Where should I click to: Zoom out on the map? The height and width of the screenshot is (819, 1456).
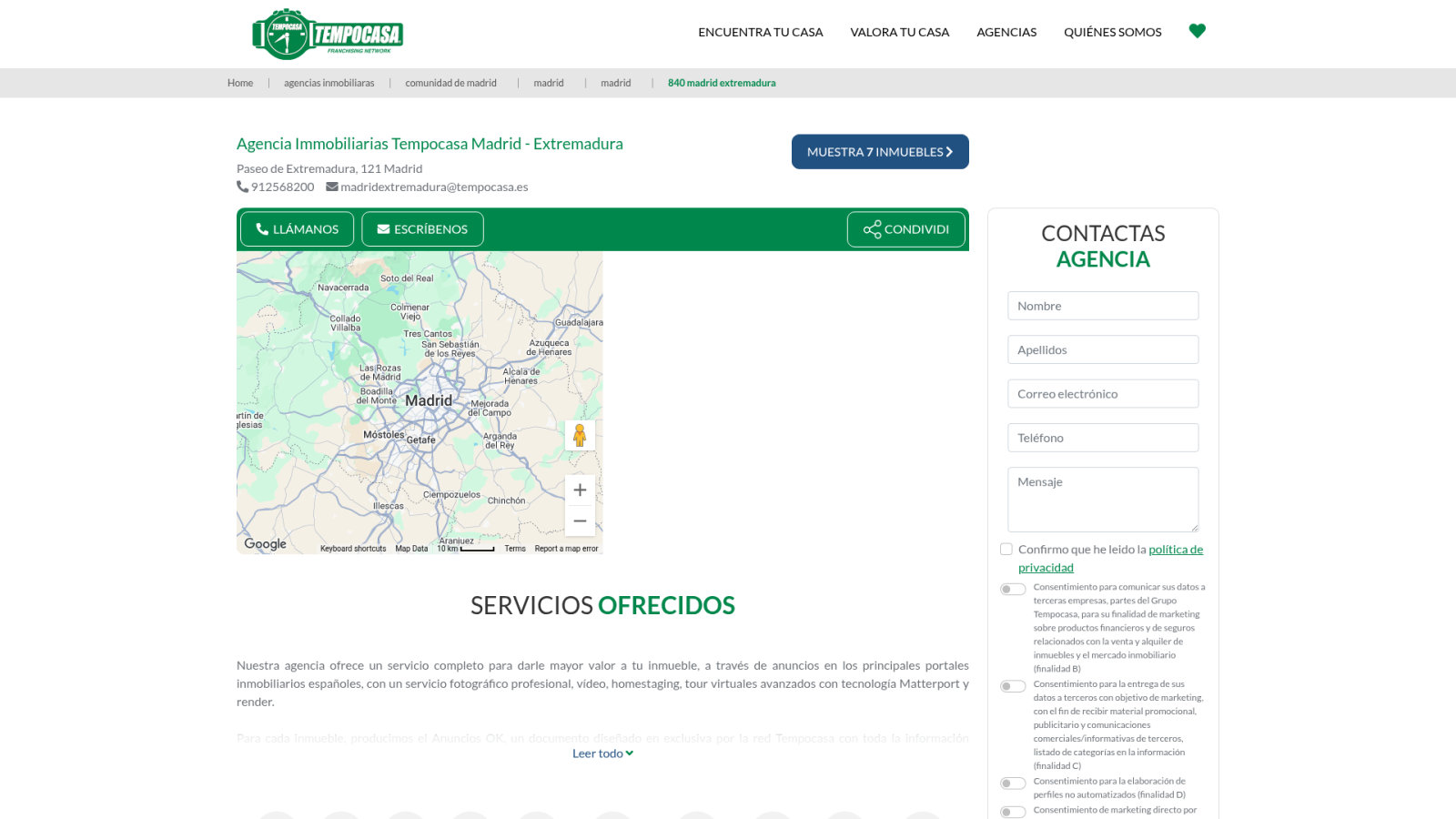580,521
